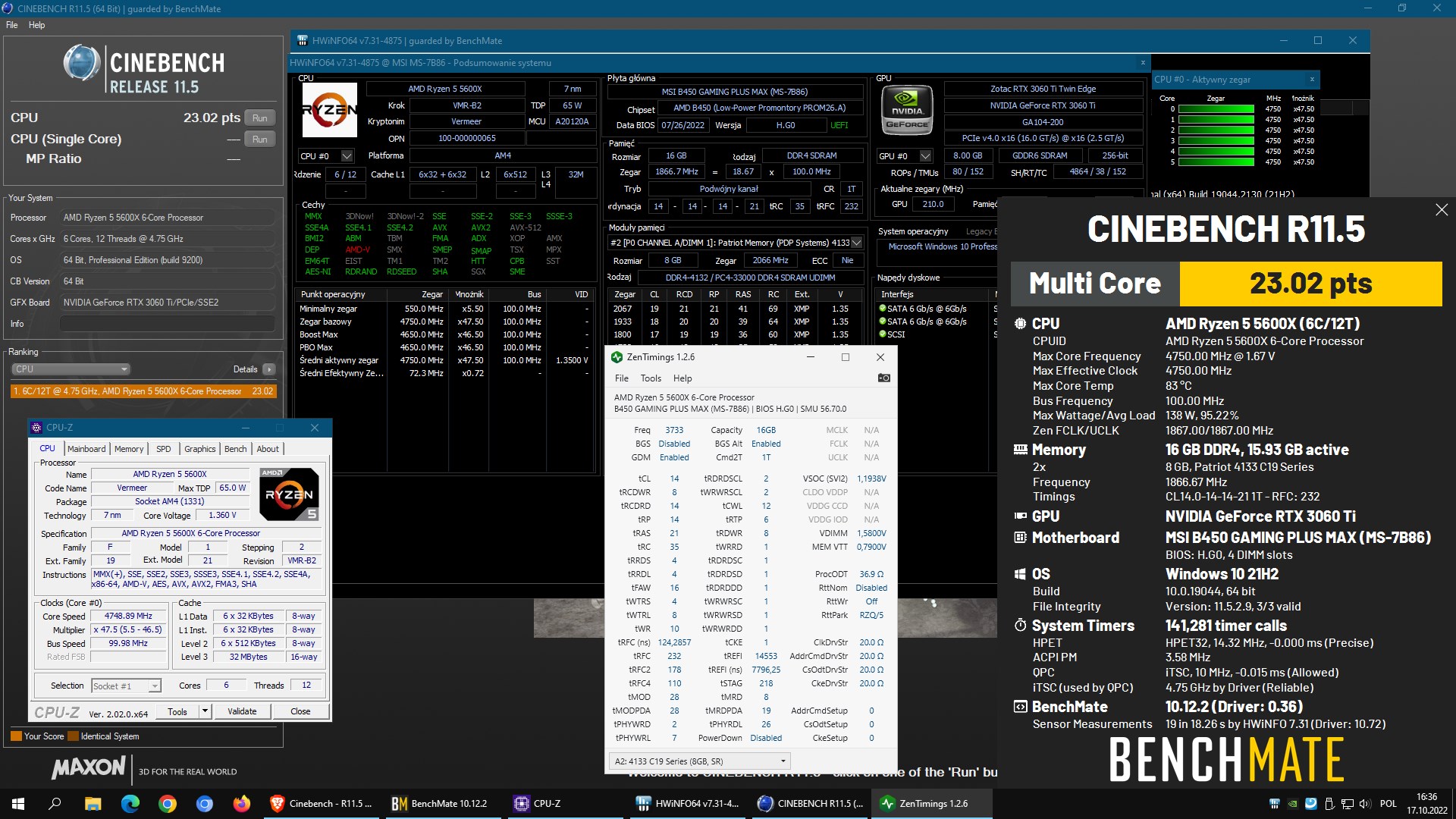Switch to CPU-Z About tab

pos(267,449)
